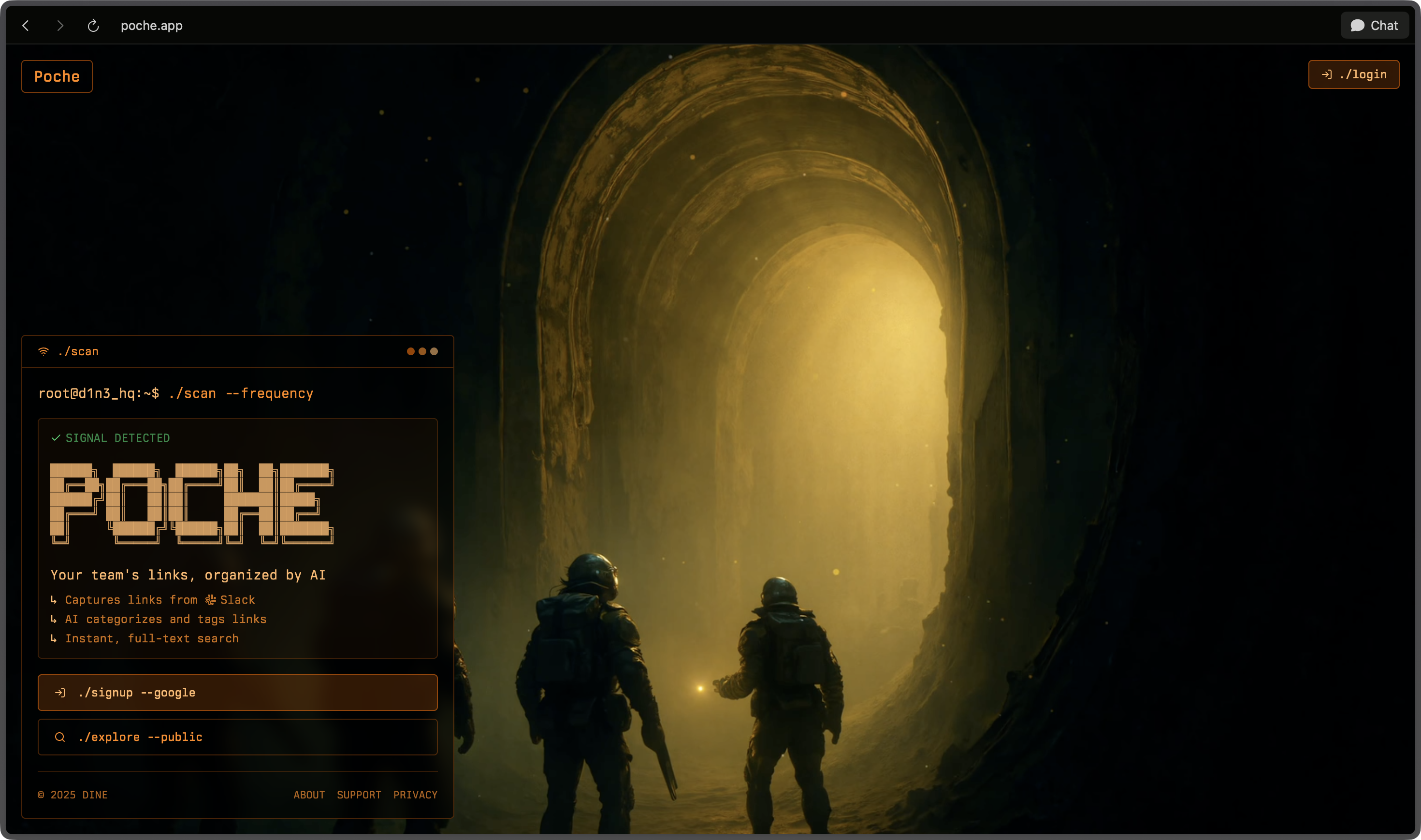The width and height of the screenshot is (1421, 840).
Task: Sign up with ./signup --google
Action: [237, 692]
